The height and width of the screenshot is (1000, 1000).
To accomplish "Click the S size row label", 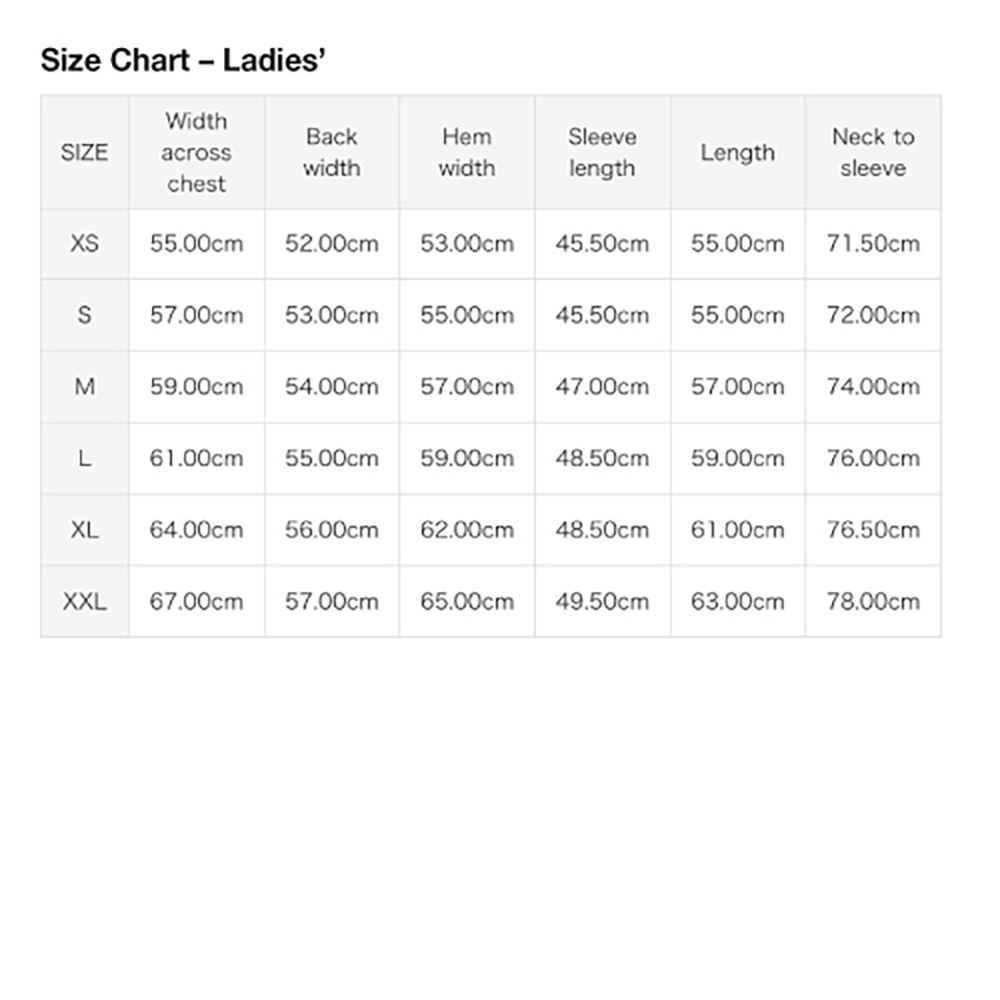I will pyautogui.click(x=85, y=315).
